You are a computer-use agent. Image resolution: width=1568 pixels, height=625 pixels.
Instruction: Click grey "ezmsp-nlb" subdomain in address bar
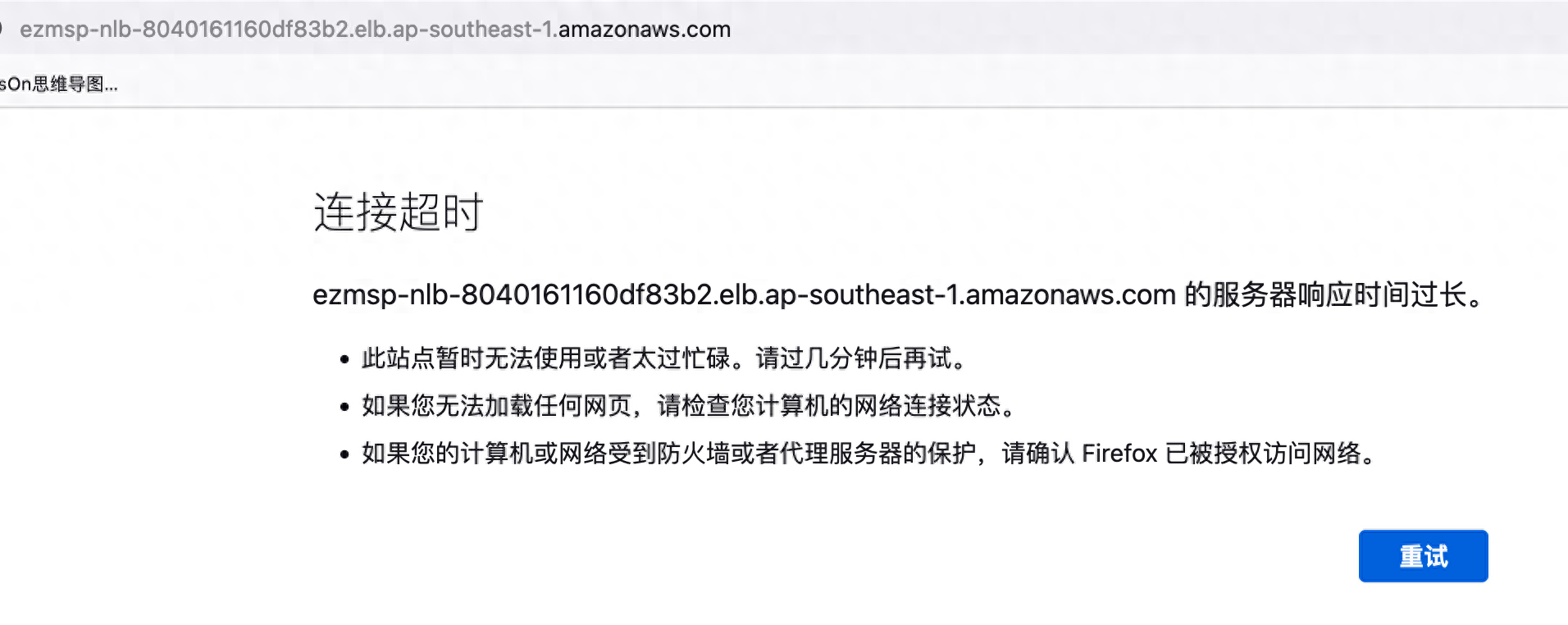point(74,30)
